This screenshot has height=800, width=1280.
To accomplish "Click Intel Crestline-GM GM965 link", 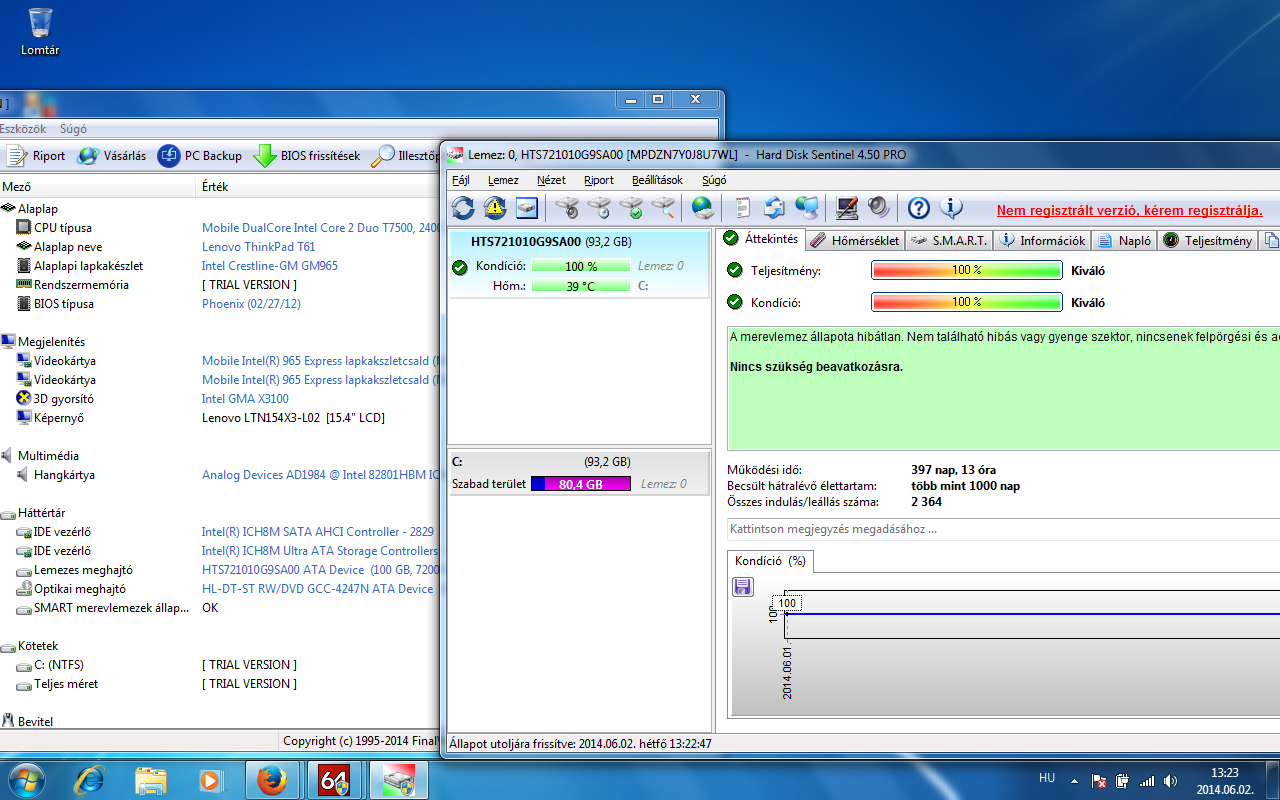I will 269,266.
